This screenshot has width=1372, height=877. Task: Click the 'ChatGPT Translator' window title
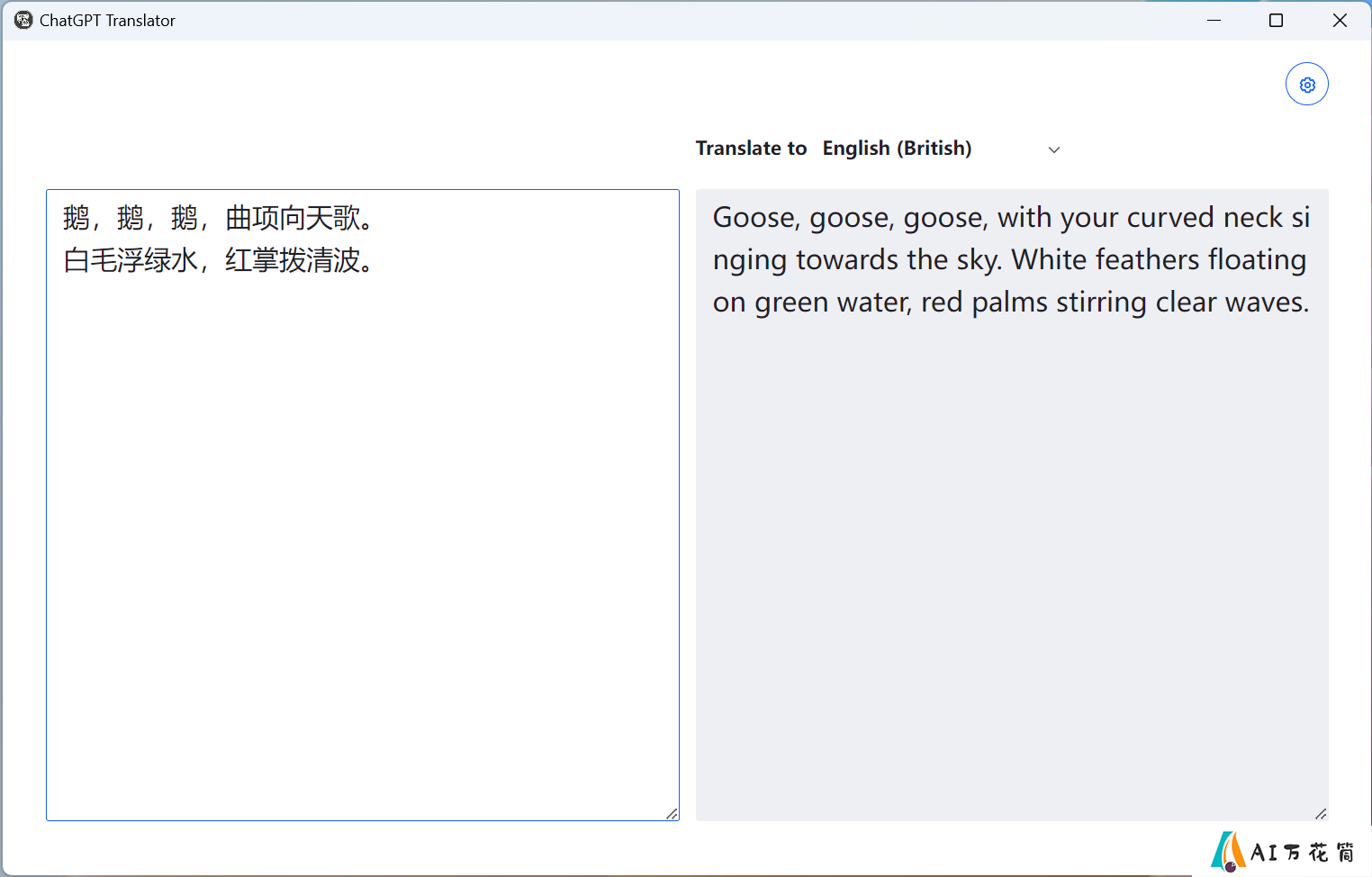point(107,21)
